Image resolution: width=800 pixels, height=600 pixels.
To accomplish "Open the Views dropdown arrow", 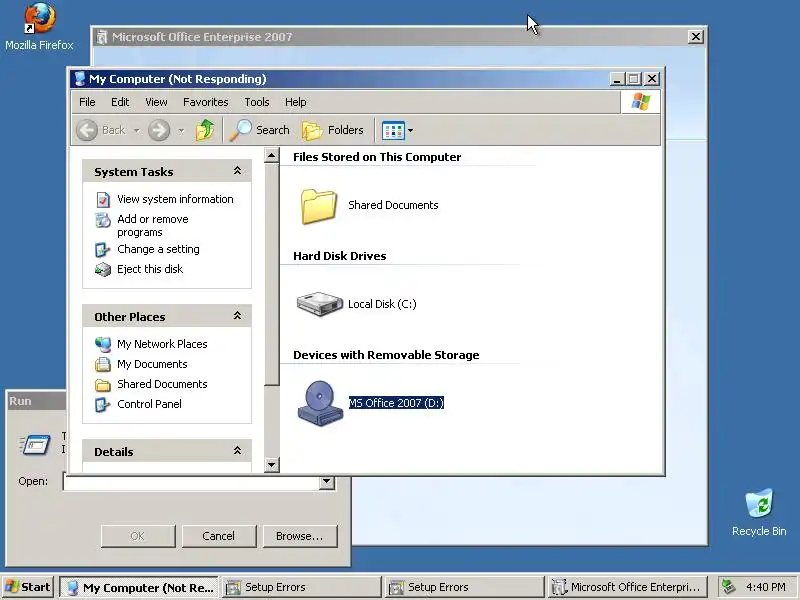I will [410, 131].
